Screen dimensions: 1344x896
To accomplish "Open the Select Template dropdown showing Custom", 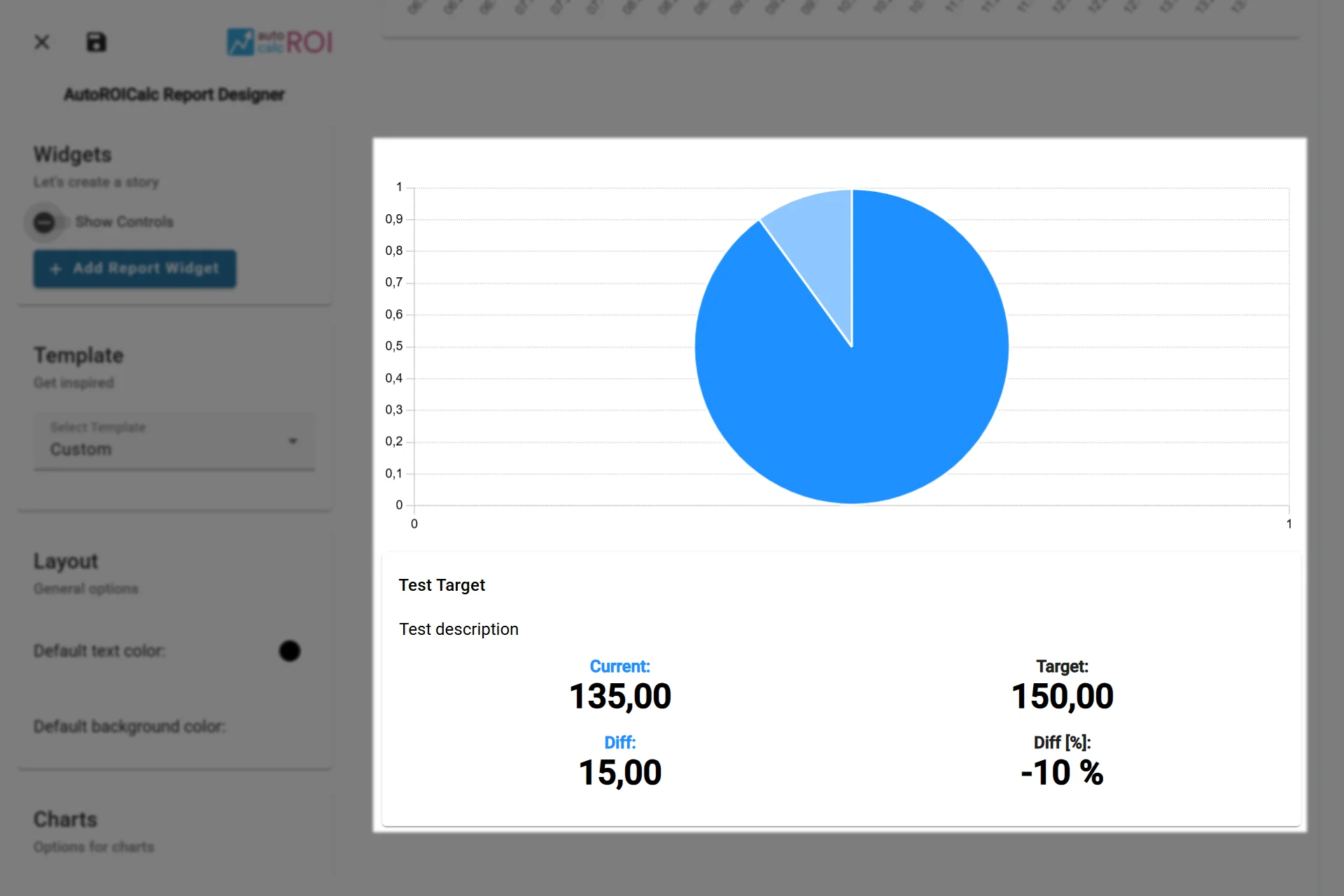I will pyautogui.click(x=174, y=441).
